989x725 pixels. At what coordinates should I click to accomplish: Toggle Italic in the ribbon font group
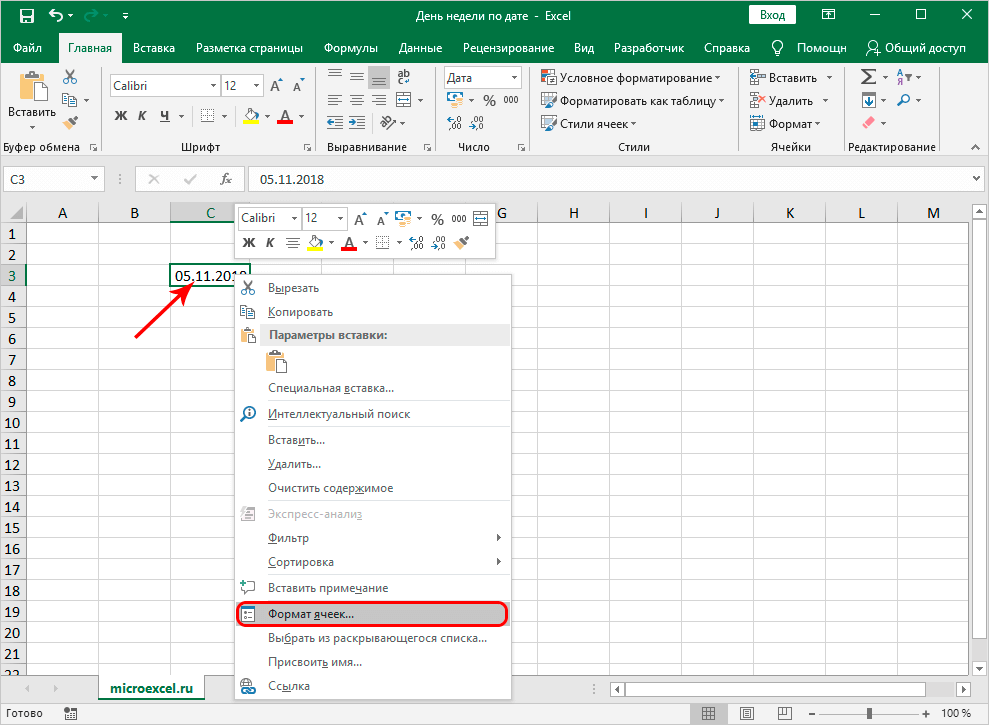(x=143, y=116)
